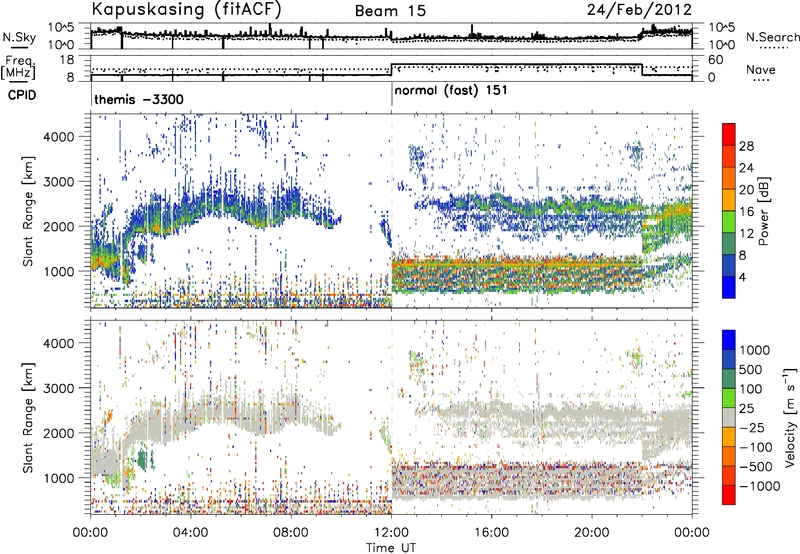Click the '20:00' time tick label
Screen dimensions: 800x554
point(592,533)
